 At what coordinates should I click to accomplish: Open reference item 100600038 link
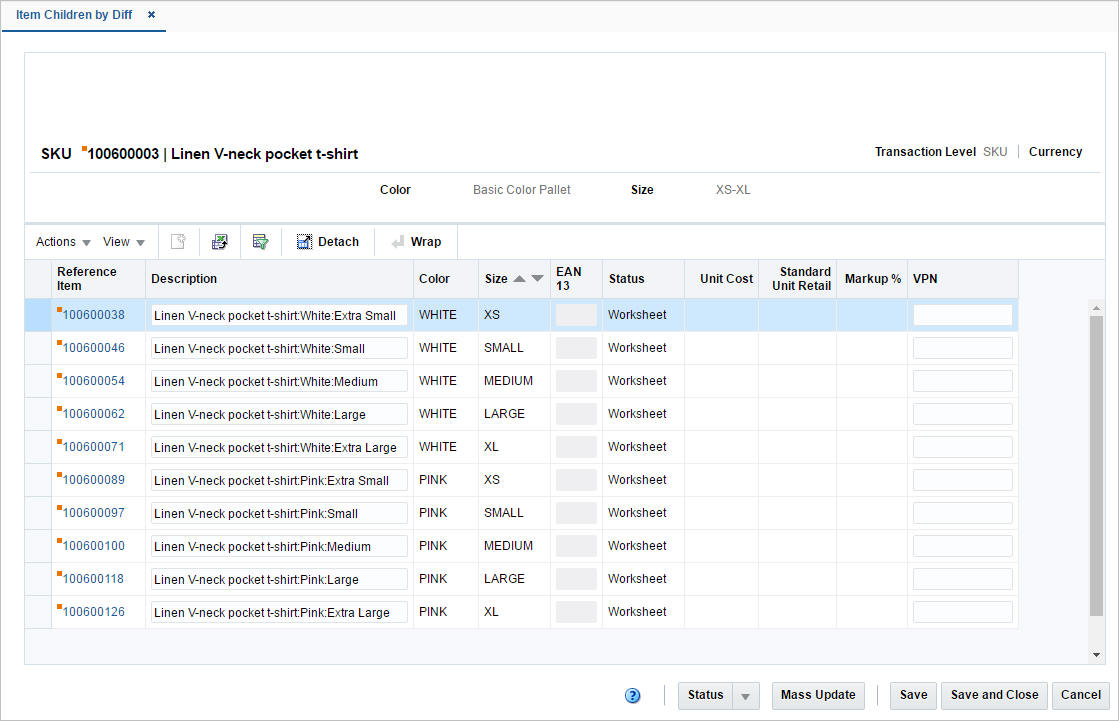click(93, 315)
